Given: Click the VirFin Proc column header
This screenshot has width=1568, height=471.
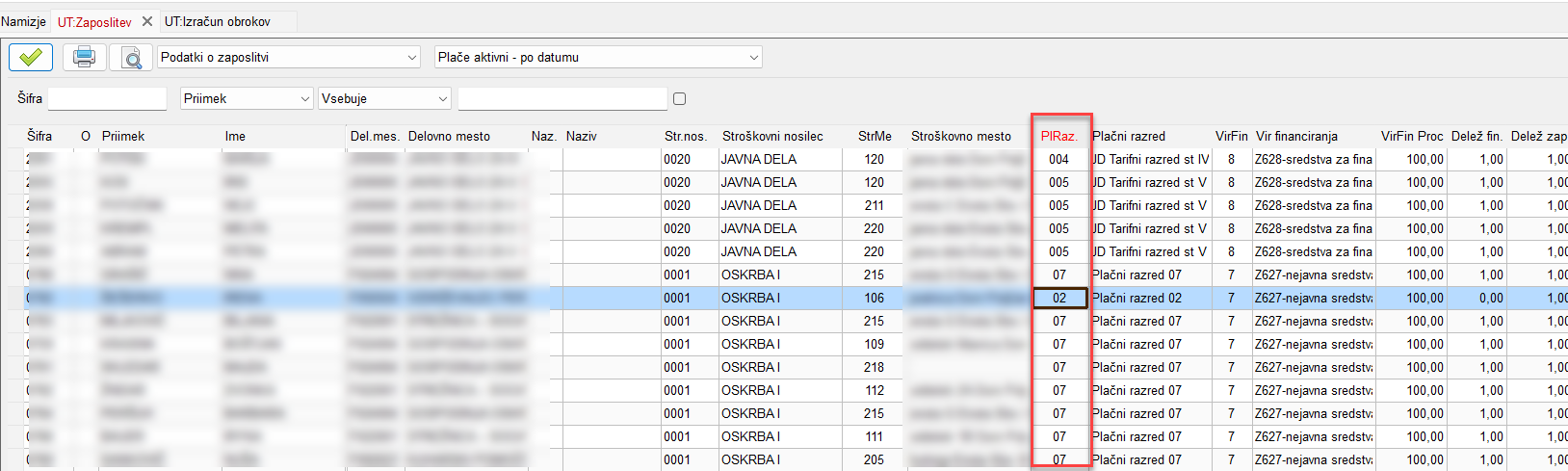Looking at the screenshot, I should click(x=1412, y=136).
